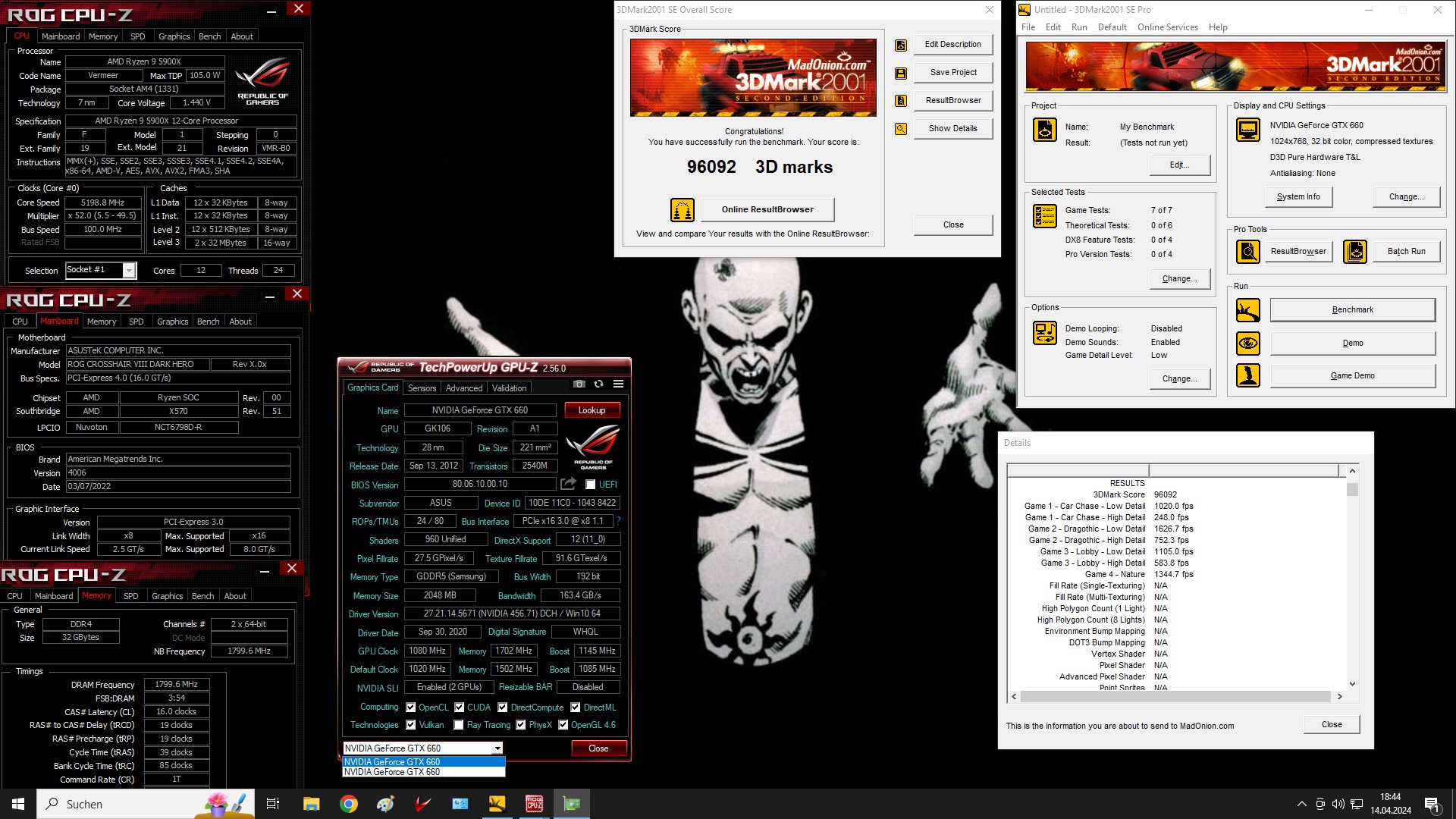
Task: Close the Details window via Close button
Action: (x=1332, y=725)
